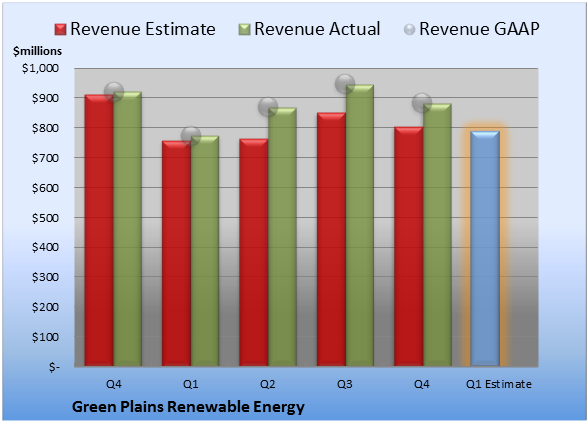Select the red estimate bar for Q3
Viewport: 588px width, 422px height.
coord(331,239)
